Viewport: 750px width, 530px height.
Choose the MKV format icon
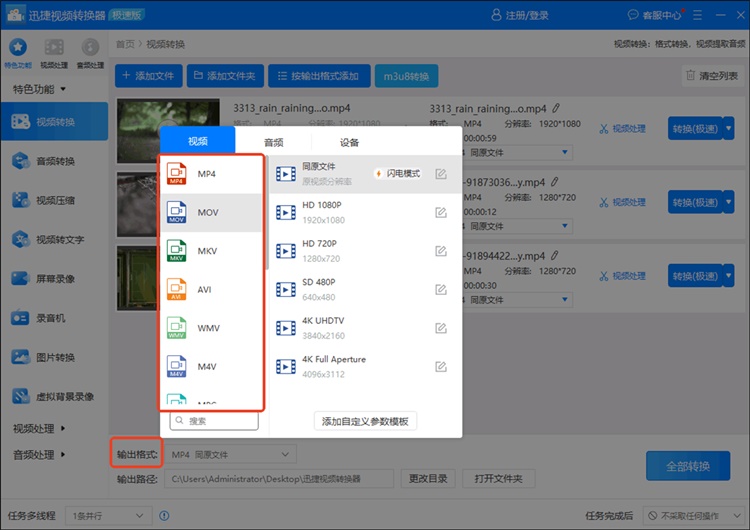(176, 251)
